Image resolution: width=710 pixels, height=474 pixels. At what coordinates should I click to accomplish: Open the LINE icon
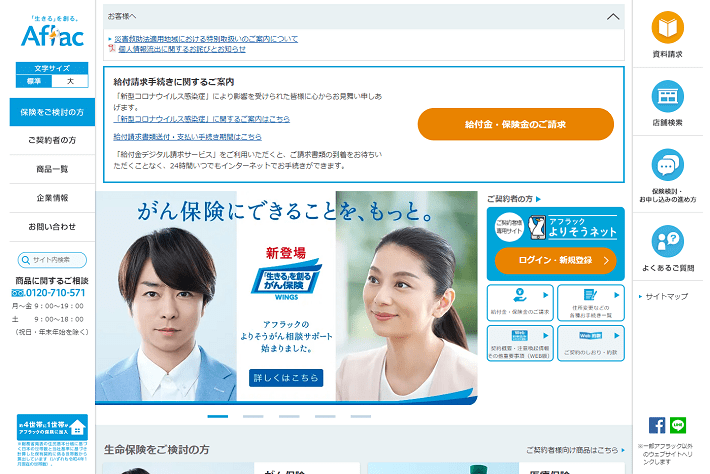pyautogui.click(x=678, y=426)
